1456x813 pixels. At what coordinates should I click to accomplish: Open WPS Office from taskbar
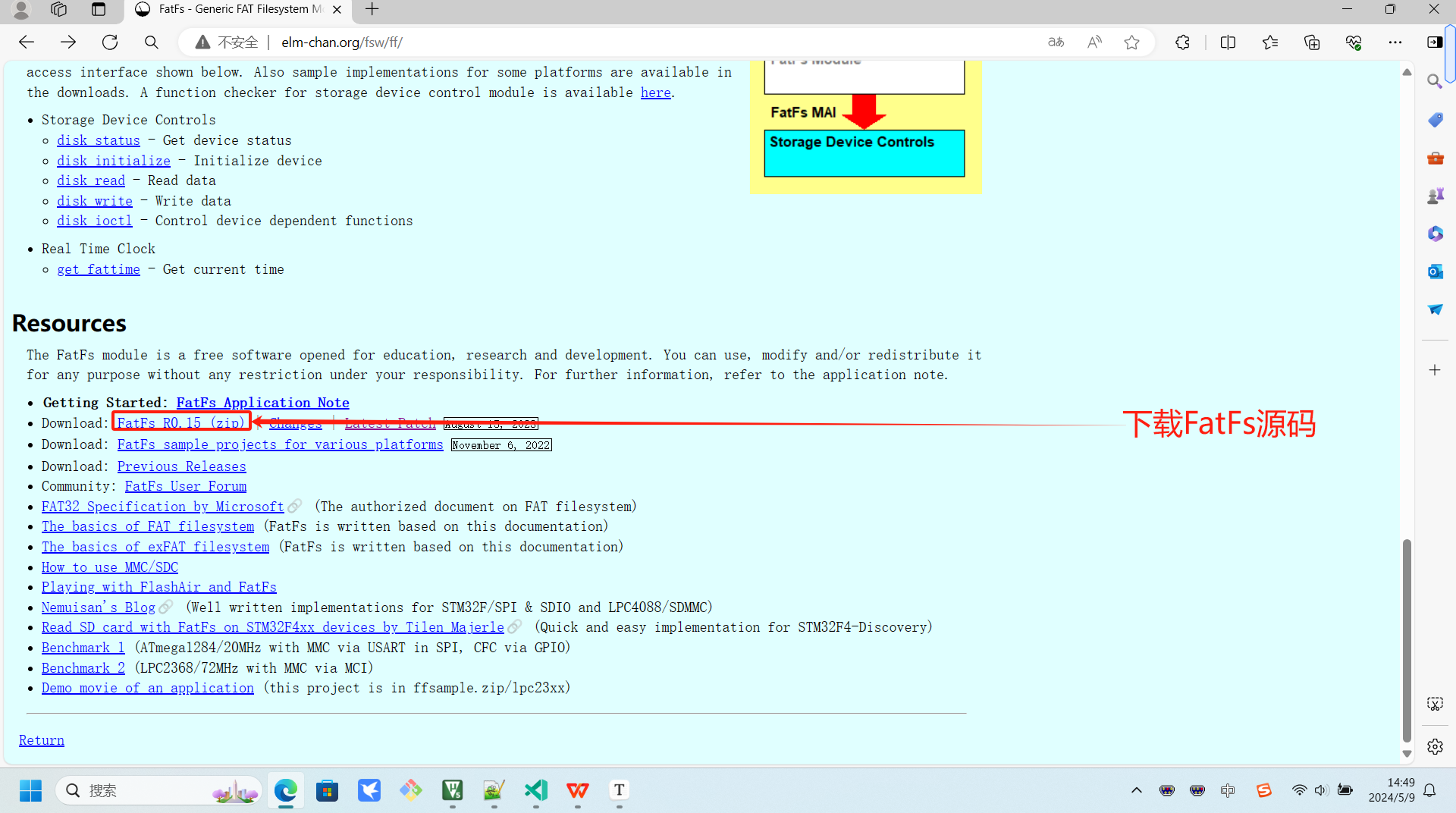(x=578, y=790)
